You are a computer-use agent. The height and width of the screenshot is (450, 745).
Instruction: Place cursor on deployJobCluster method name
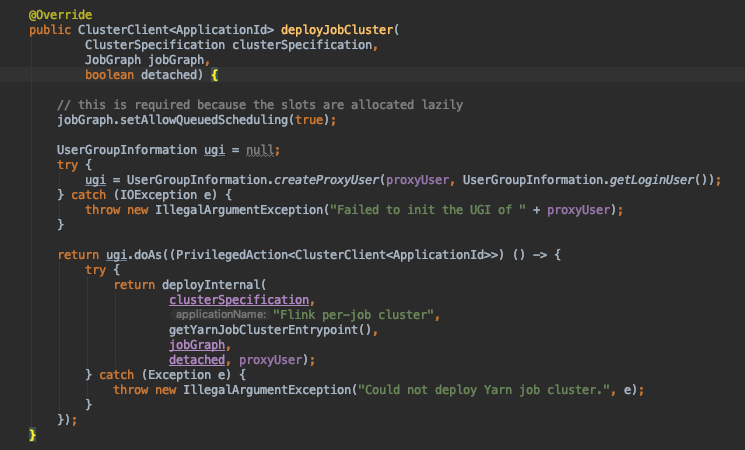(340, 30)
